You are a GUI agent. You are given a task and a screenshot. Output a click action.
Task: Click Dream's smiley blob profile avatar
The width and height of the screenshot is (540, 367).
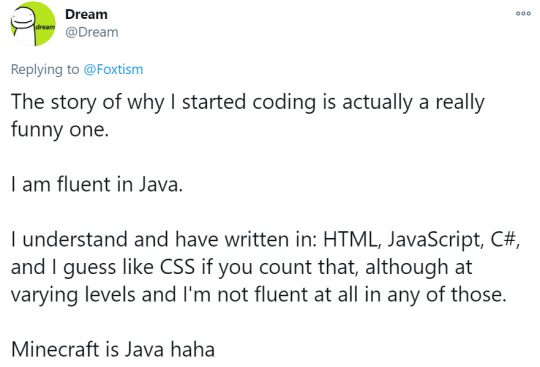tap(33, 23)
